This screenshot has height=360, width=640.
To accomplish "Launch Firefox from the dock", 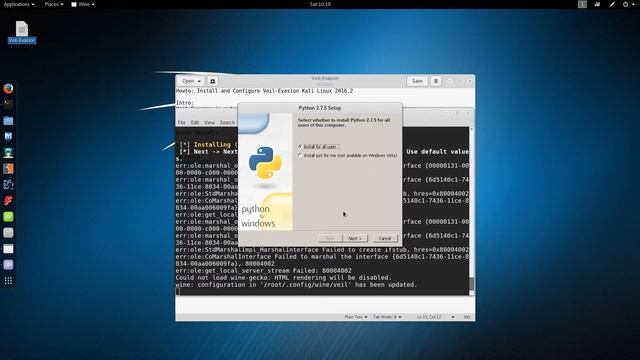I will click(x=8, y=89).
